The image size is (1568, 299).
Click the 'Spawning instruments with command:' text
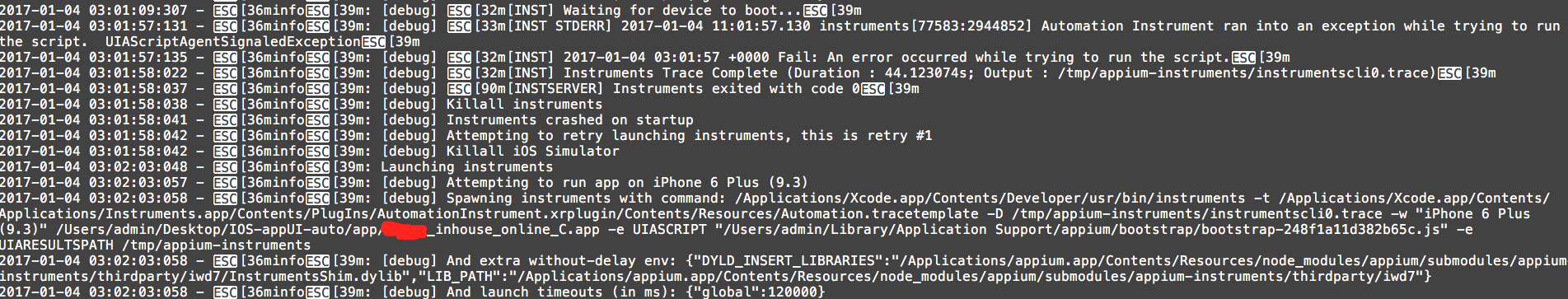(x=586, y=199)
